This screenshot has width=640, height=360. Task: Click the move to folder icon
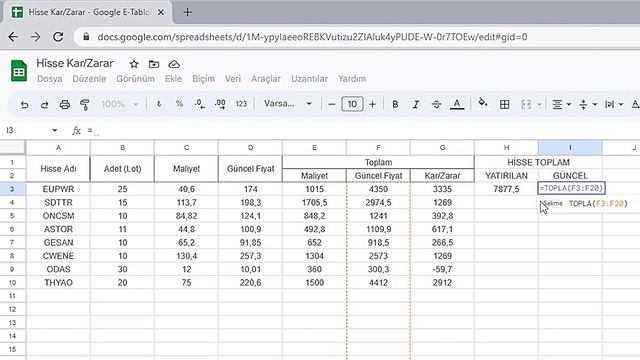click(154, 64)
